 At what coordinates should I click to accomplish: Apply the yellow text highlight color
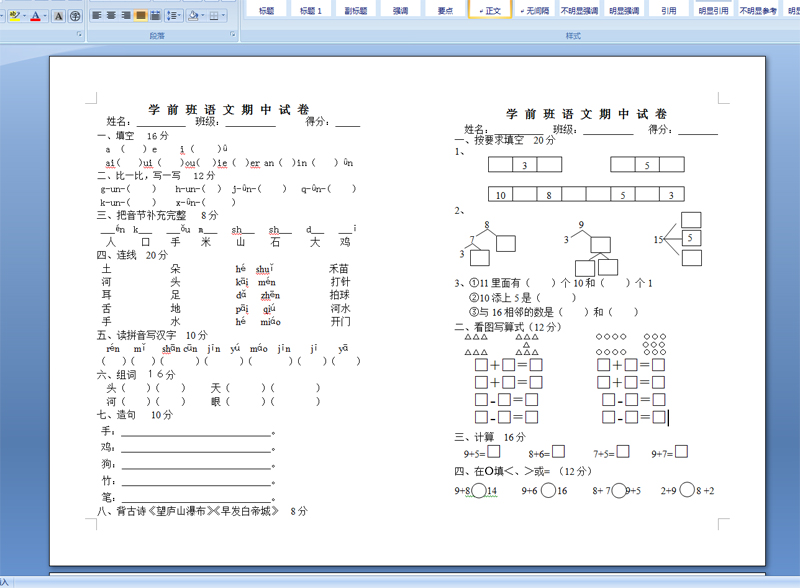(x=14, y=16)
